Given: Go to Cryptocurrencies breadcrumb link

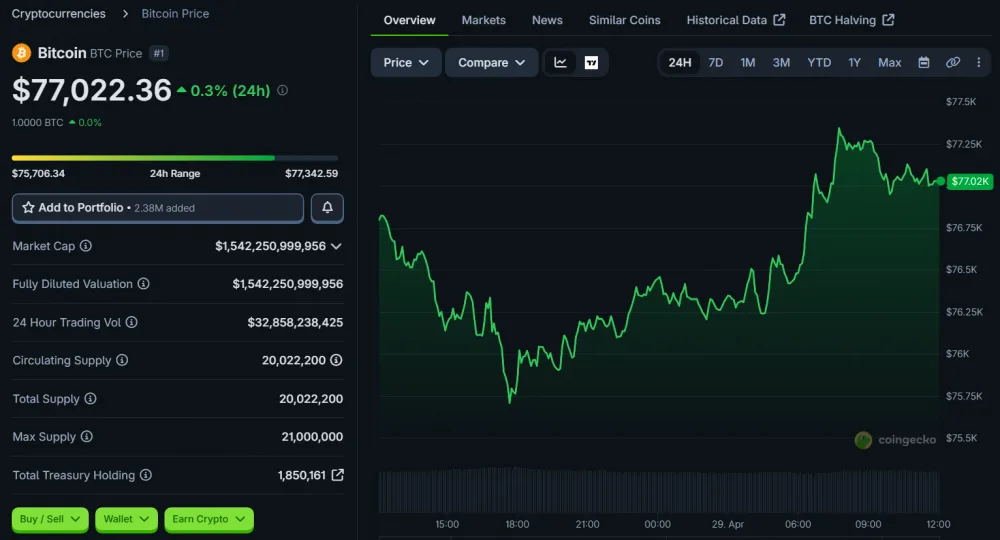Looking at the screenshot, I should (x=59, y=13).
